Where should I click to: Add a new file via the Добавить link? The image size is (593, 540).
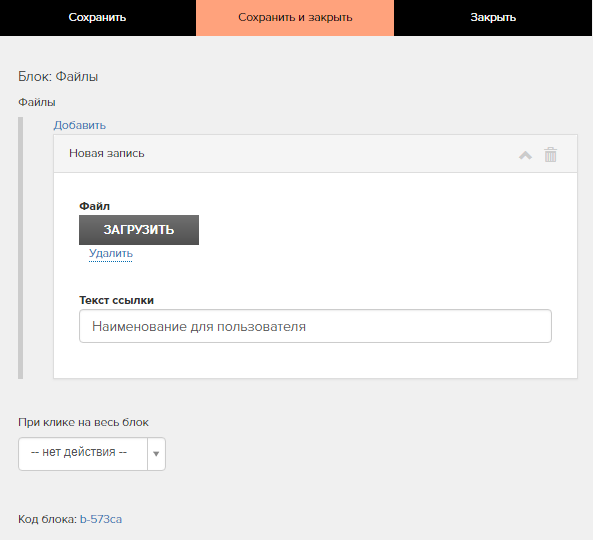pyautogui.click(x=79, y=125)
